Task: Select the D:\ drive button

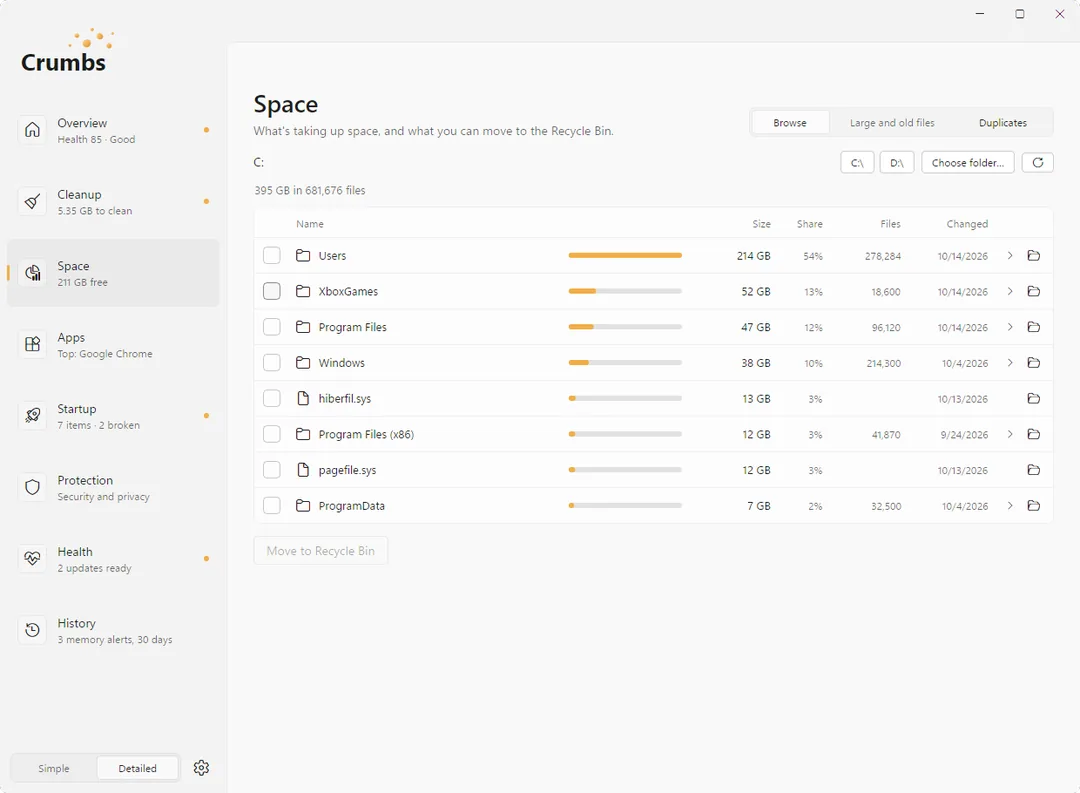Action: (x=897, y=163)
